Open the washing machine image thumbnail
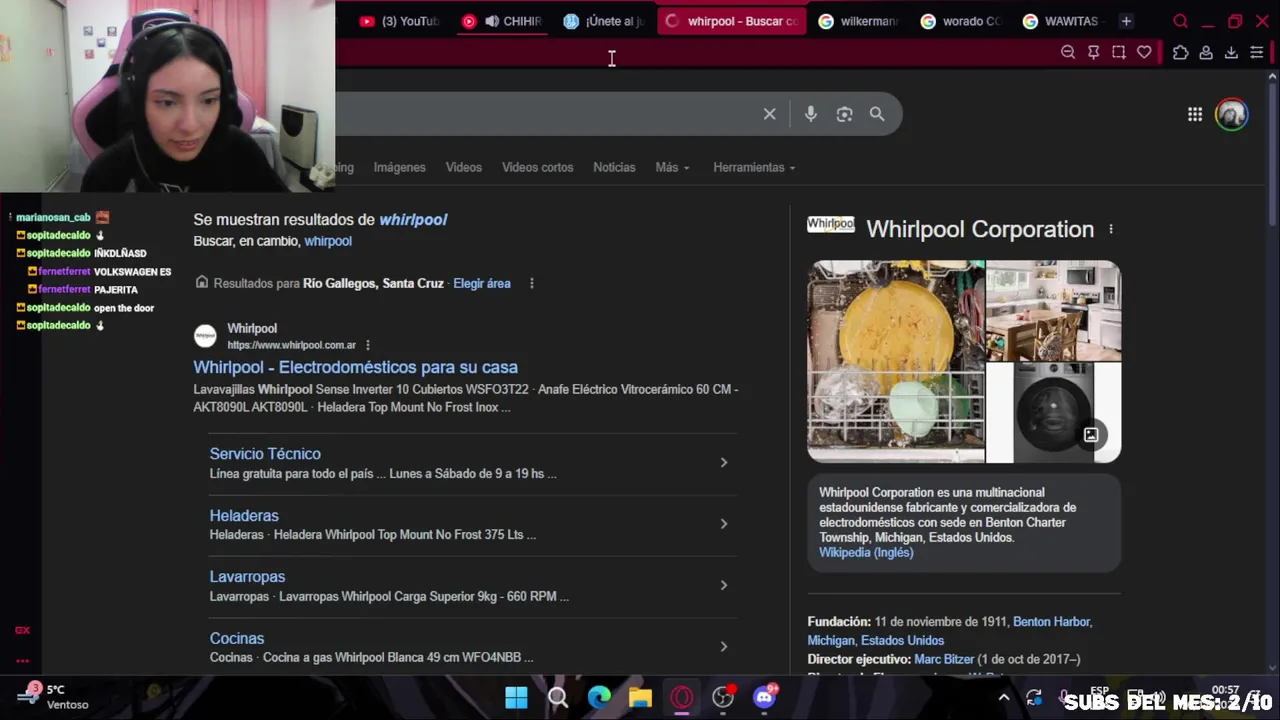Screen dimensions: 1280x720 click(x=1054, y=413)
